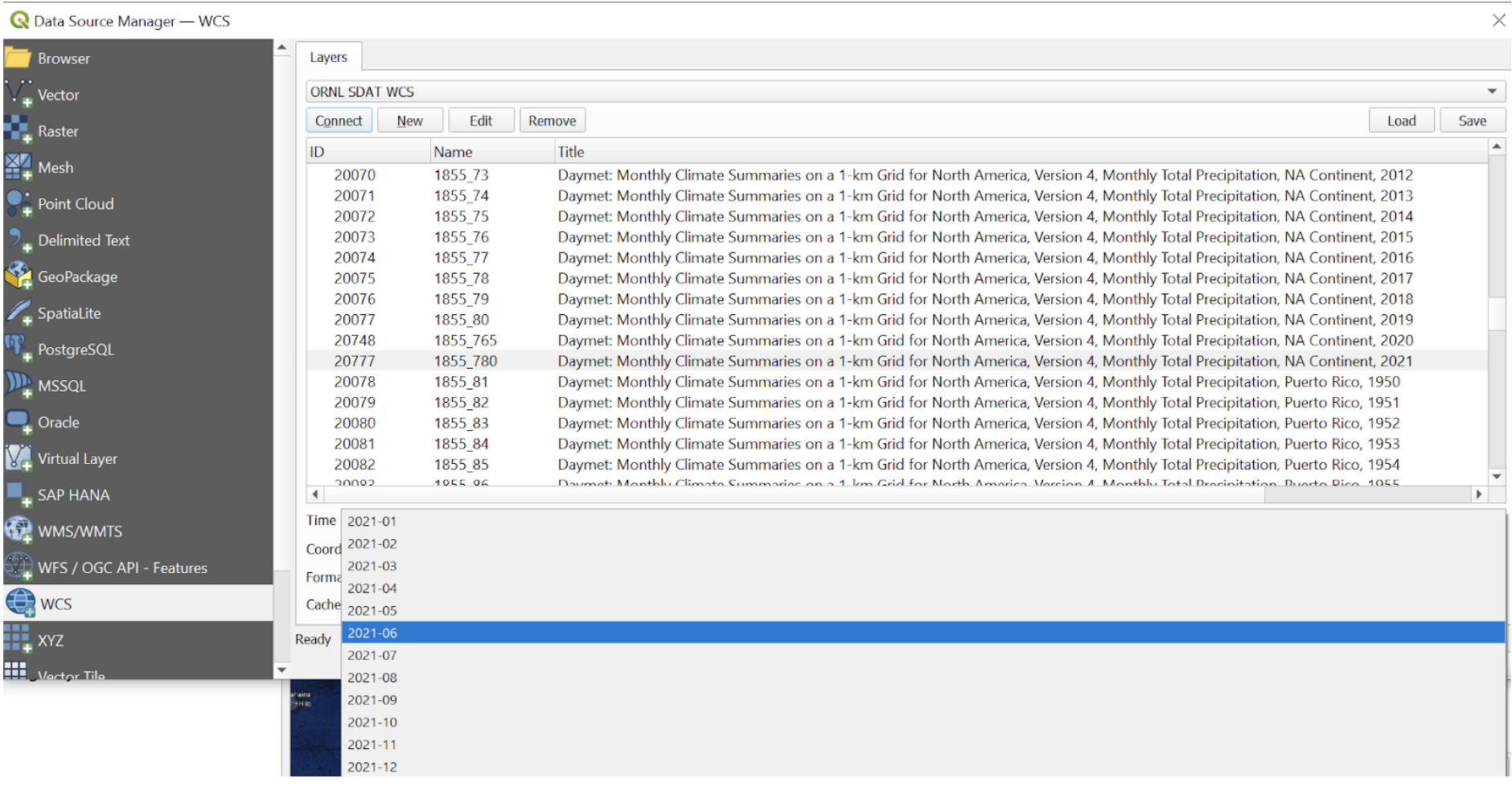
Task: Open the SAP HANA source icon
Action: click(x=18, y=494)
